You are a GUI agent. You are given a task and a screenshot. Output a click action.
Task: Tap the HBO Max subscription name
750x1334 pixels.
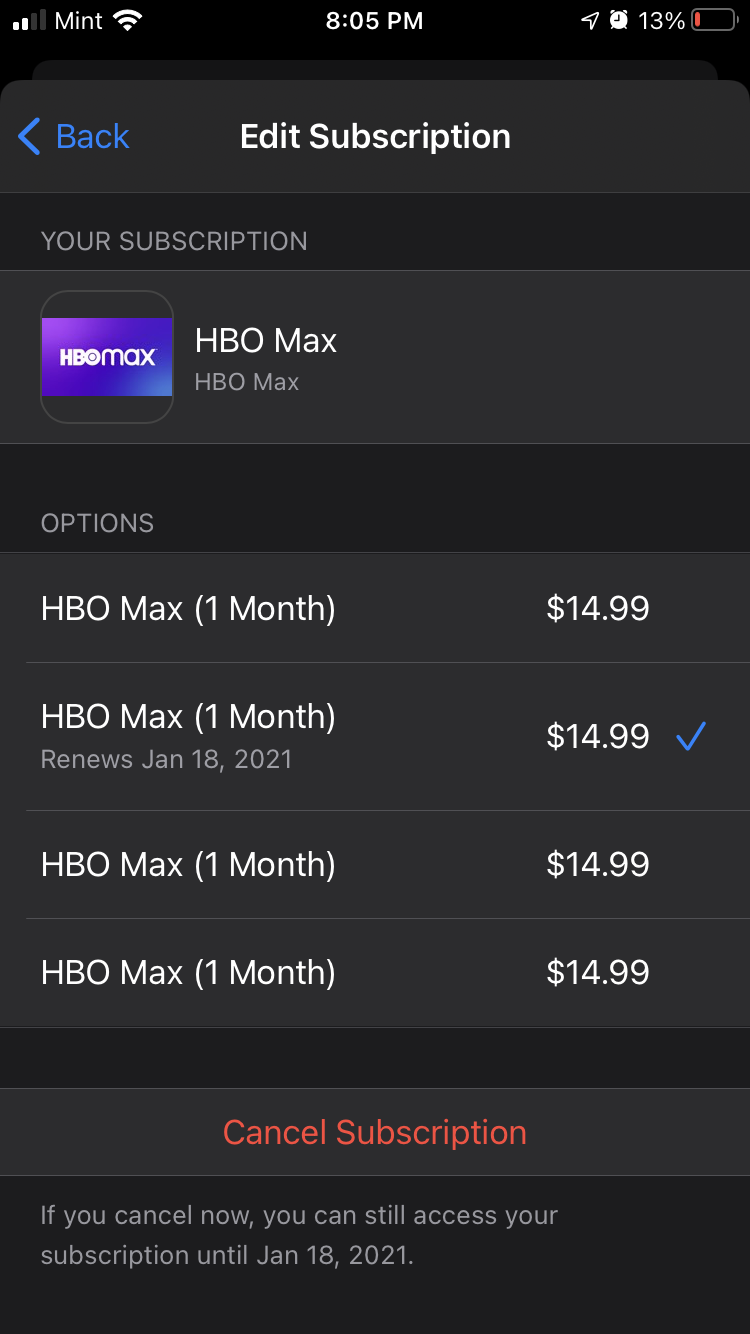point(265,341)
